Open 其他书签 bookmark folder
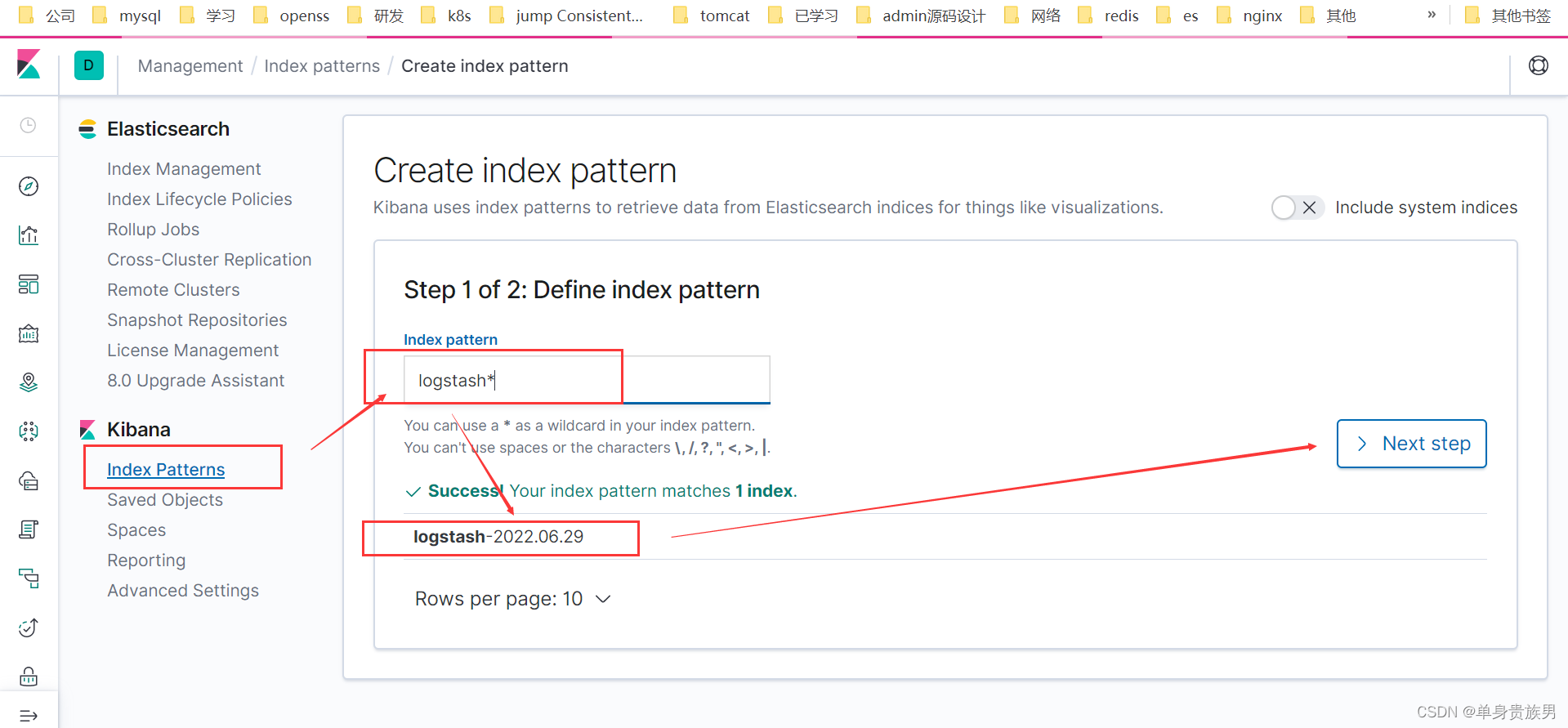Viewport: 1568px width, 728px height. point(1508,16)
